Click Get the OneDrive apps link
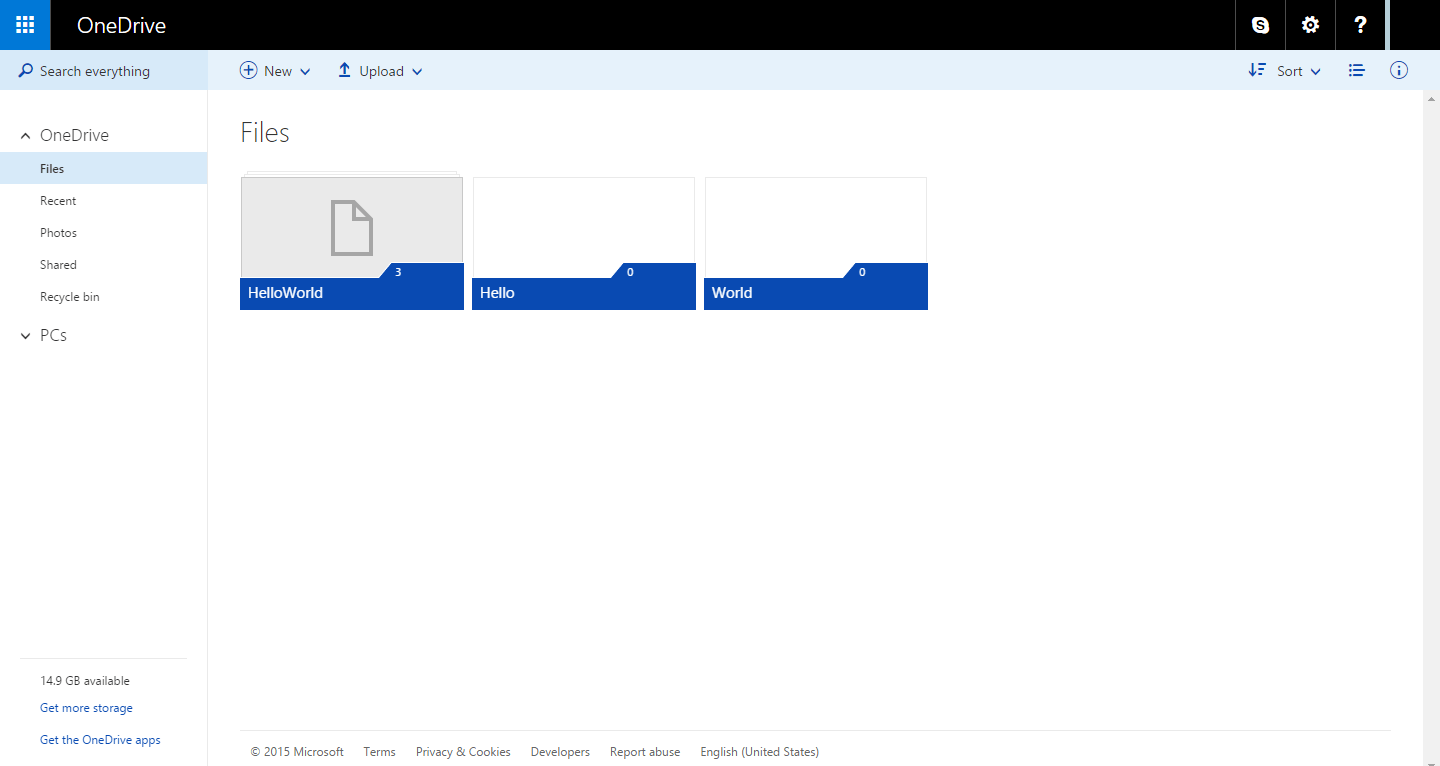1440x766 pixels. pyautogui.click(x=100, y=740)
